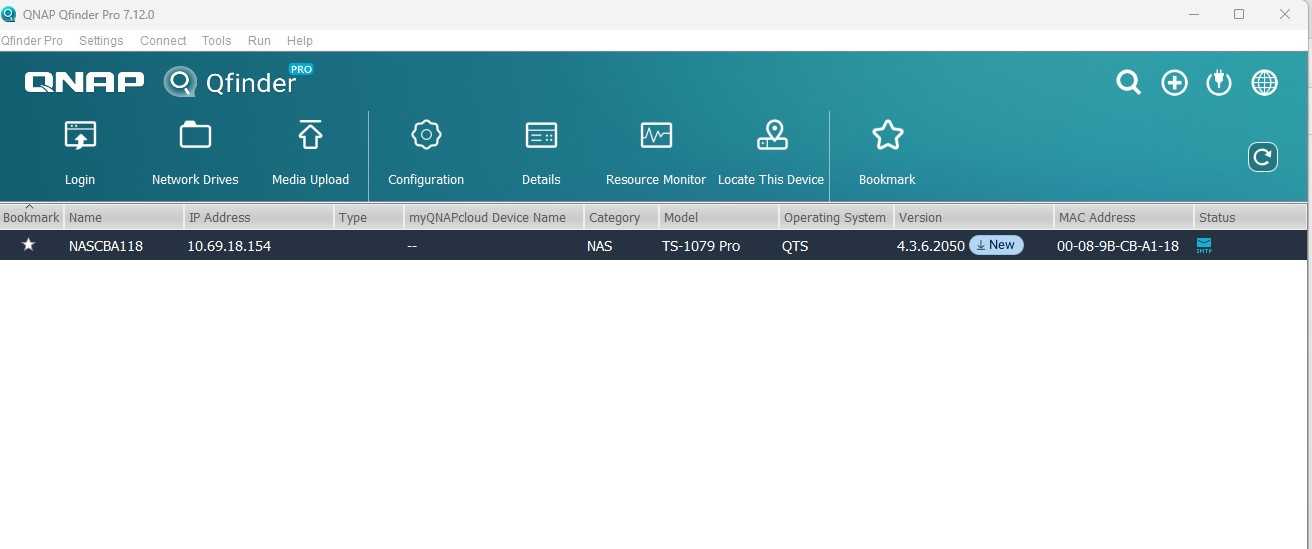Open the Connect menu
Viewport: 1312px width, 549px height.
pos(163,41)
